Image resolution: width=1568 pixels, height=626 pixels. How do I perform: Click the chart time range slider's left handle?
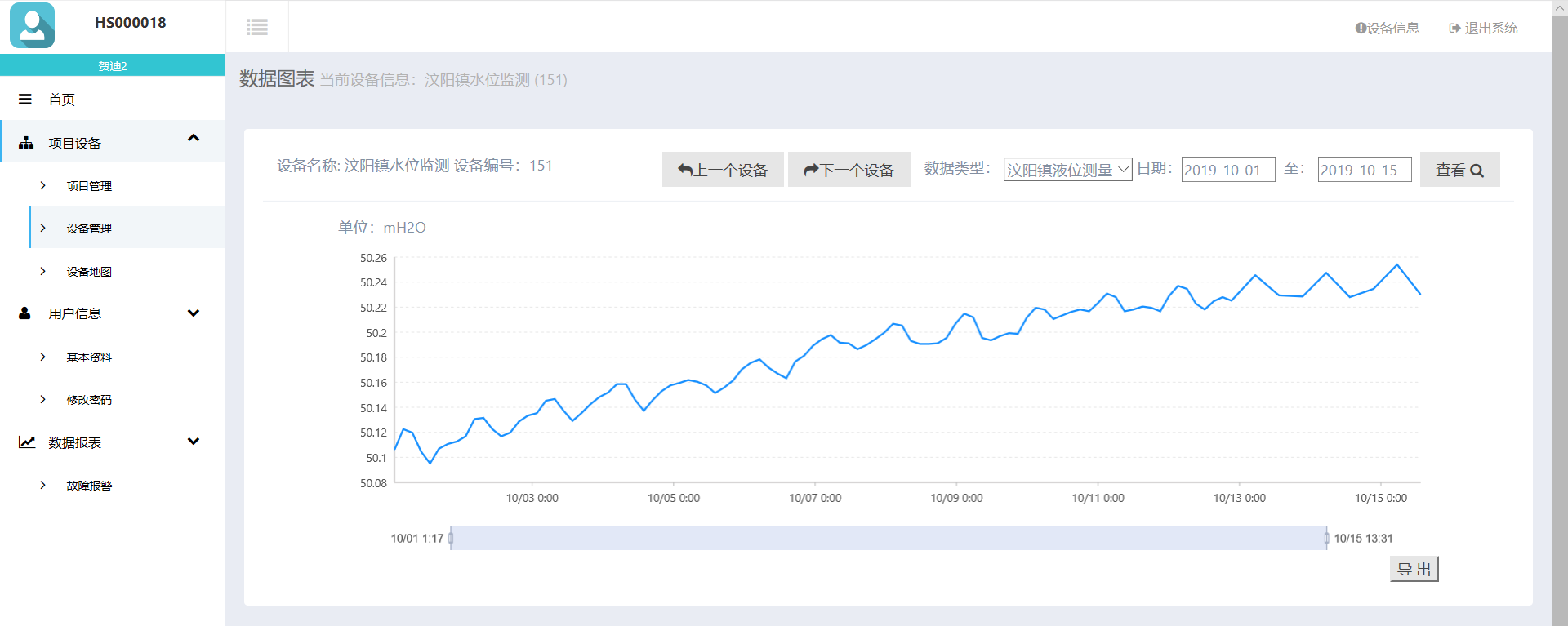[451, 538]
